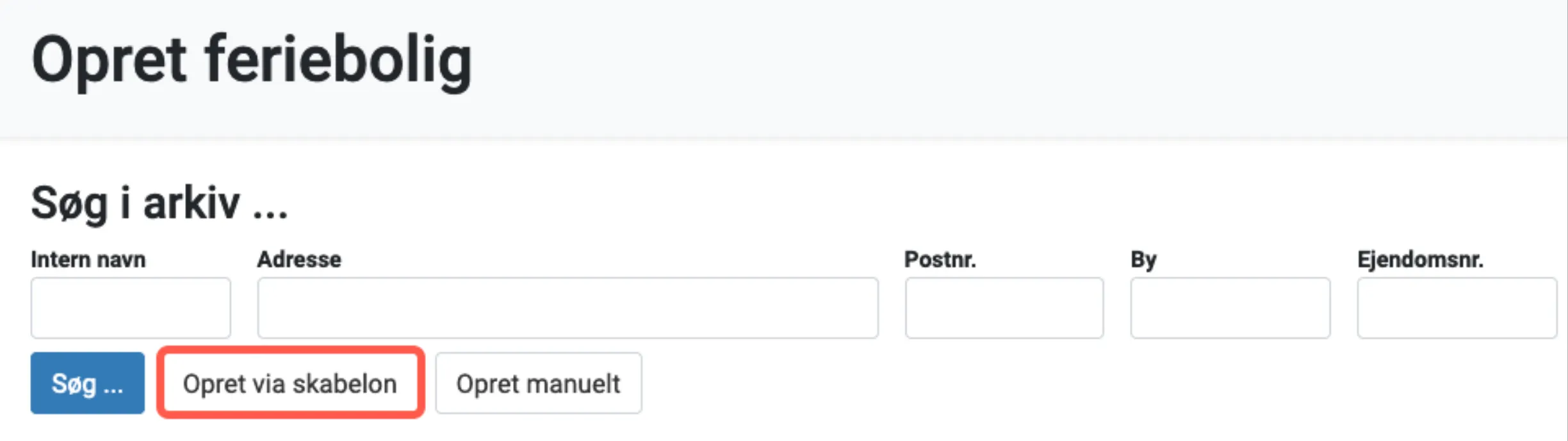Click the Intern navn label
This screenshot has height=441, width=1568.
[88, 260]
